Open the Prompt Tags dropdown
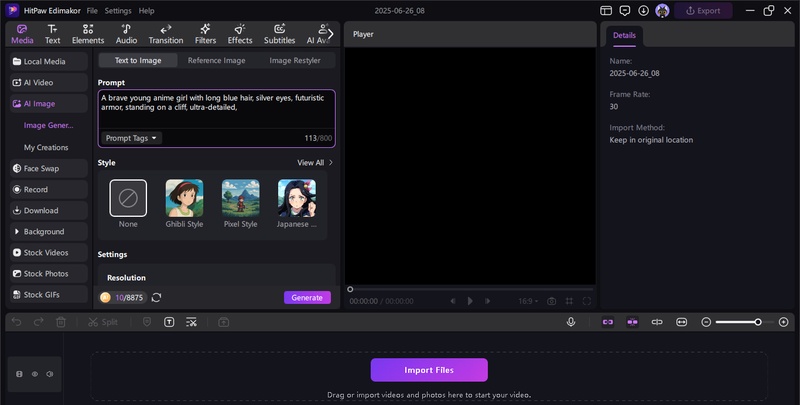 (131, 138)
